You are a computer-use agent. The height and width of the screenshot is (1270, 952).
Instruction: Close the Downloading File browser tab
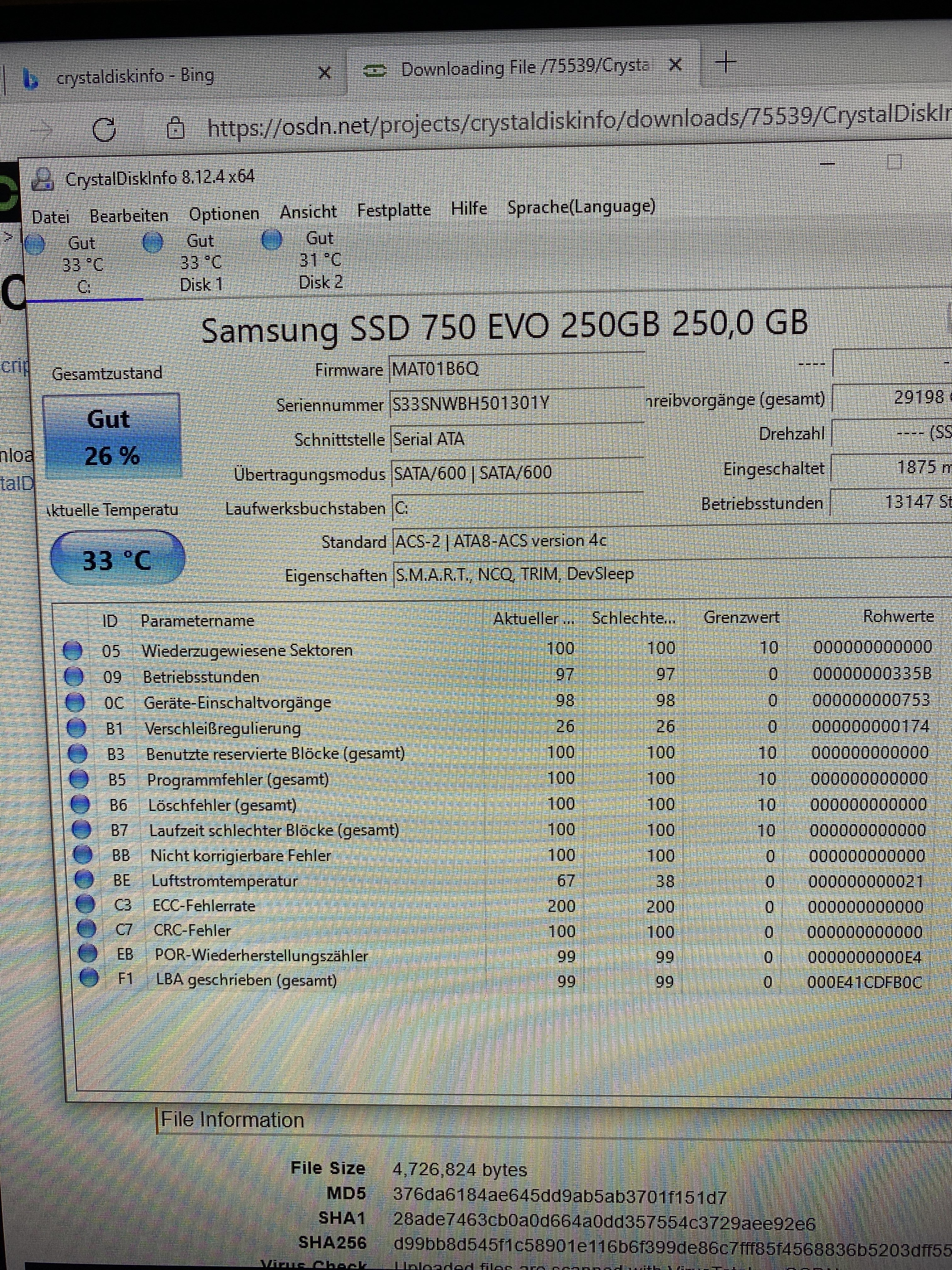click(675, 66)
